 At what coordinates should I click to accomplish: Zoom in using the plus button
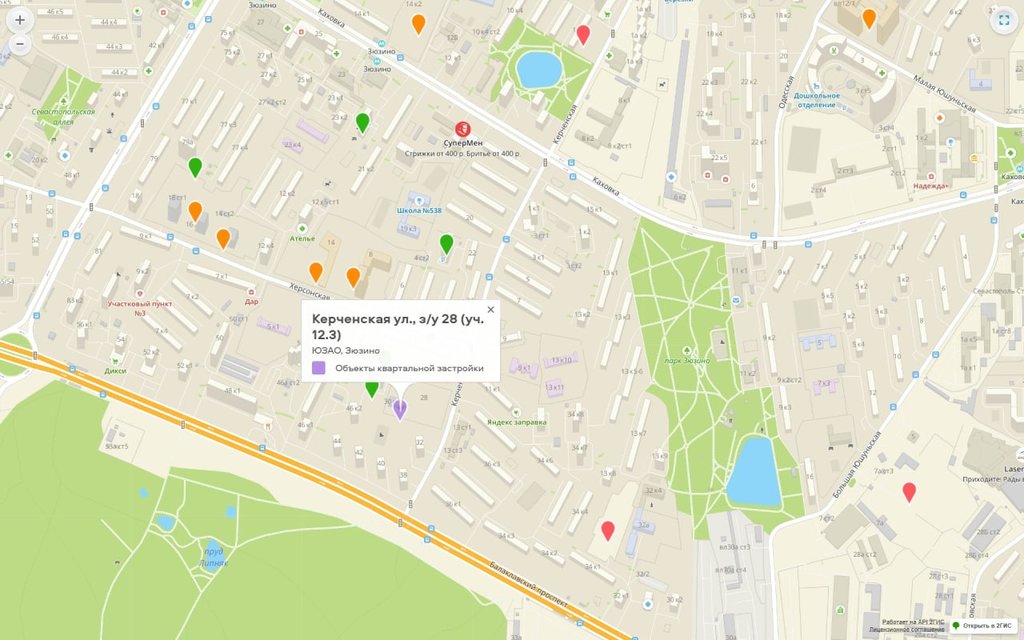[x=19, y=19]
